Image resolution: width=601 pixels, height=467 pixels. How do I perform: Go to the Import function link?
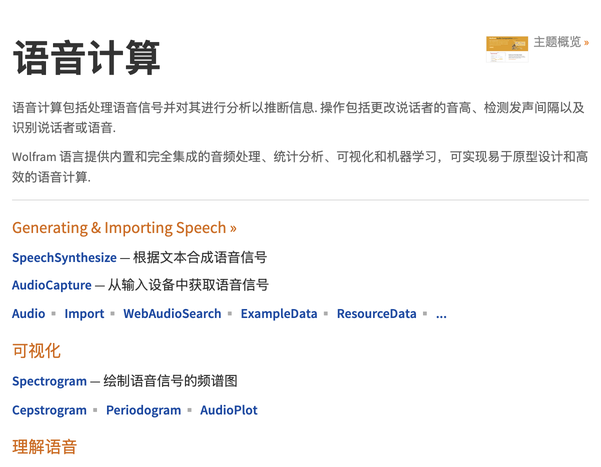(x=84, y=314)
